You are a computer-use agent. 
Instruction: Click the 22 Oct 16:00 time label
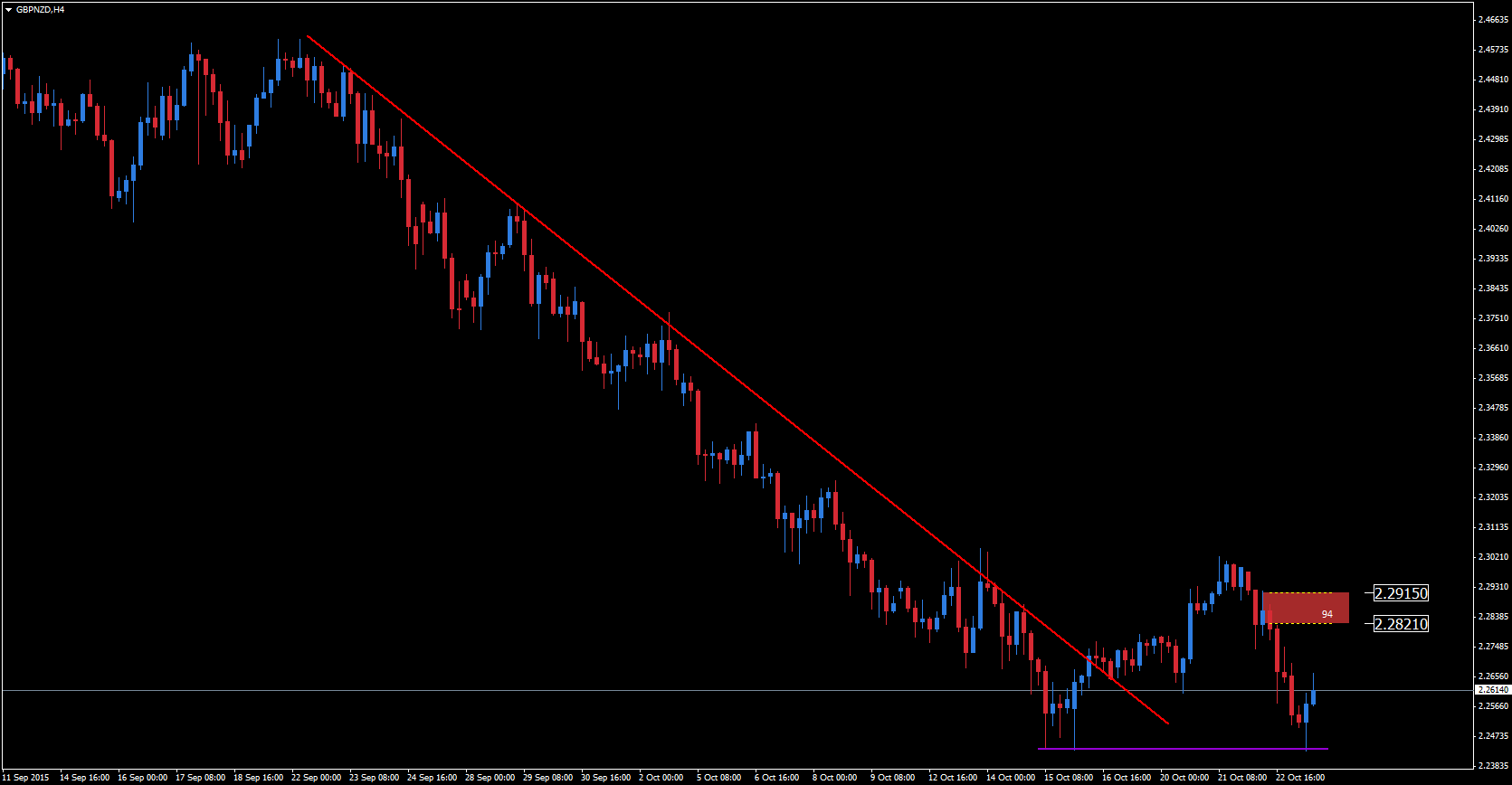[x=1299, y=778]
